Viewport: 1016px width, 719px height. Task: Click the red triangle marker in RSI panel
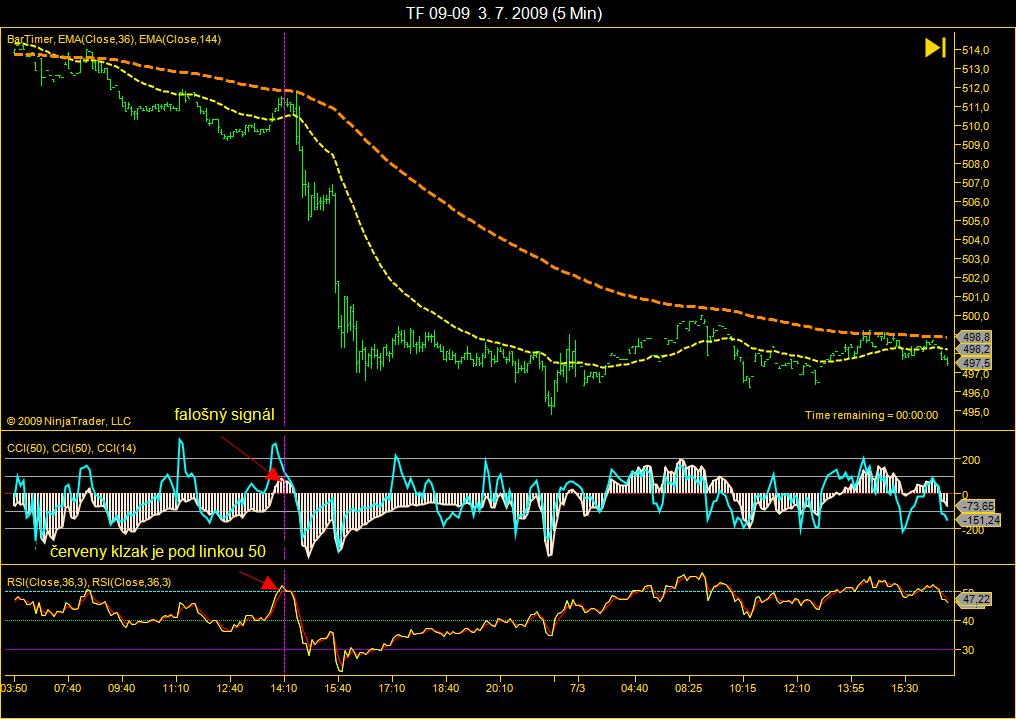270,584
